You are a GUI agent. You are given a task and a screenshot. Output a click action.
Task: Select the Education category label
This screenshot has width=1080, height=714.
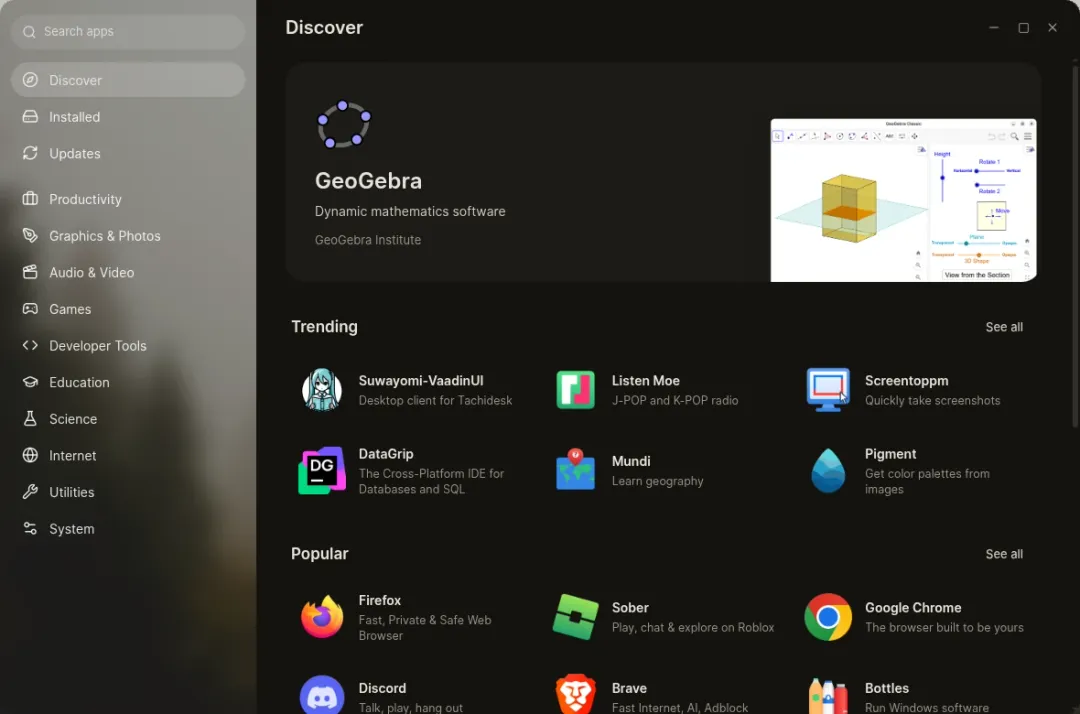(x=79, y=382)
